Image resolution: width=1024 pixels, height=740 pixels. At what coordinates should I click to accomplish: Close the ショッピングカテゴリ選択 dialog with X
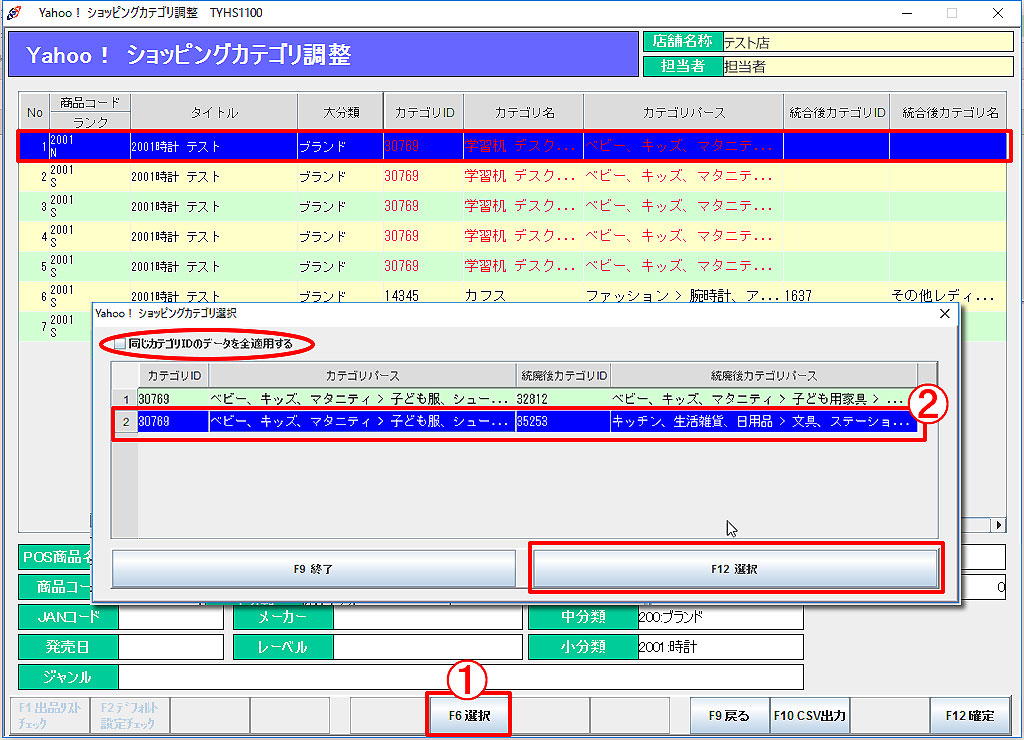(944, 313)
